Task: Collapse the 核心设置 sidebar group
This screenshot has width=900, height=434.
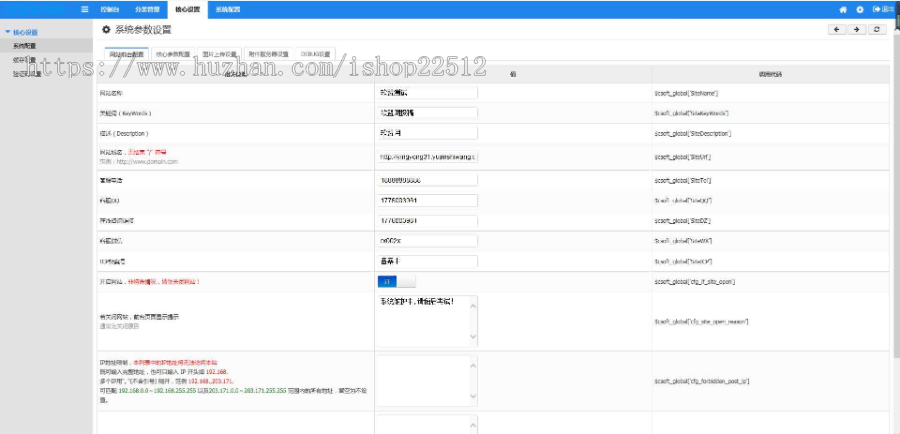Action: pyautogui.click(x=21, y=33)
